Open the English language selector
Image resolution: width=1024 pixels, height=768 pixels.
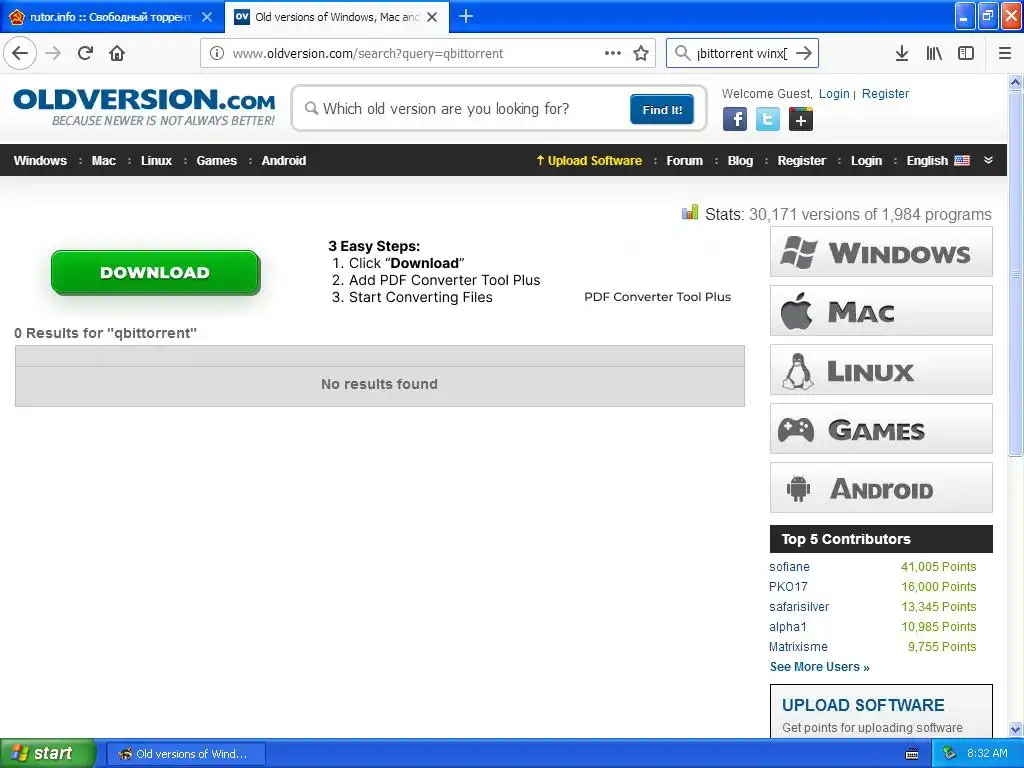pos(938,161)
